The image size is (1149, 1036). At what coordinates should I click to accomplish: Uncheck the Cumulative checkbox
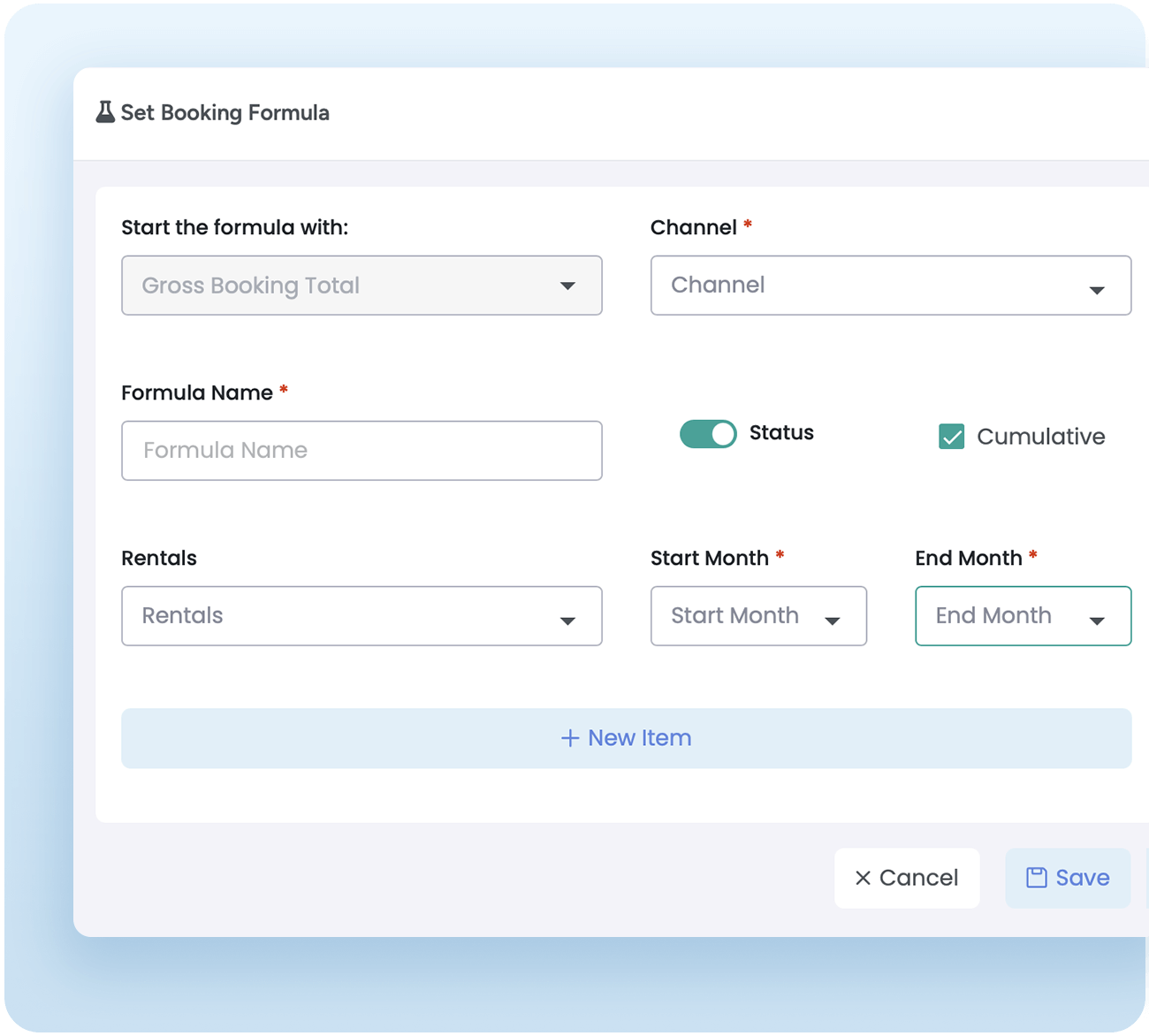click(951, 437)
